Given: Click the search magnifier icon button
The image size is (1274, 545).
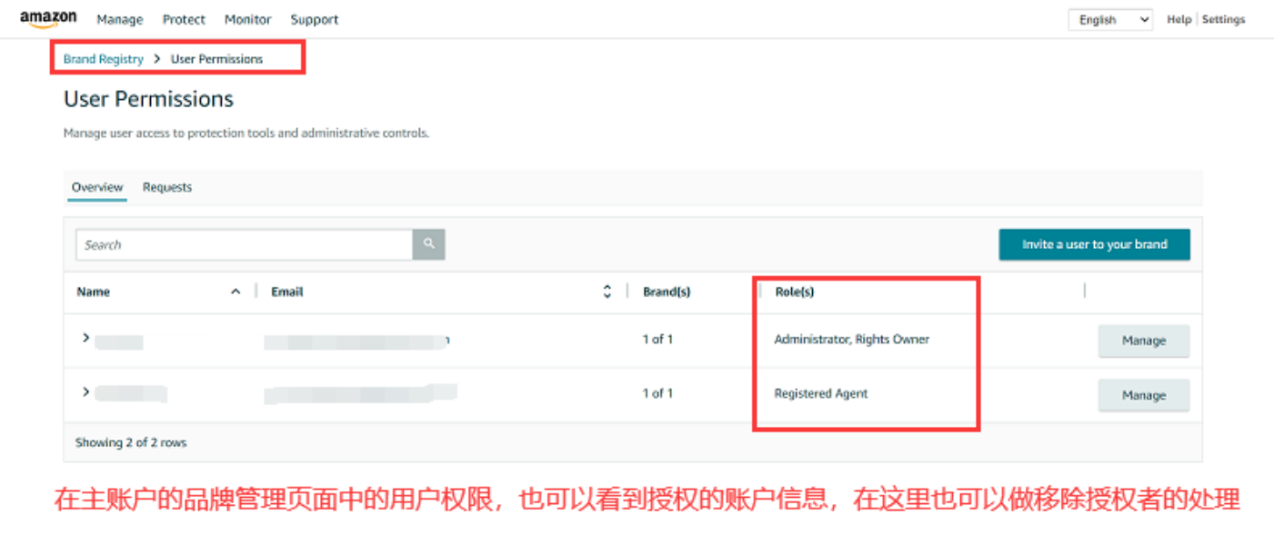Looking at the screenshot, I should point(429,244).
